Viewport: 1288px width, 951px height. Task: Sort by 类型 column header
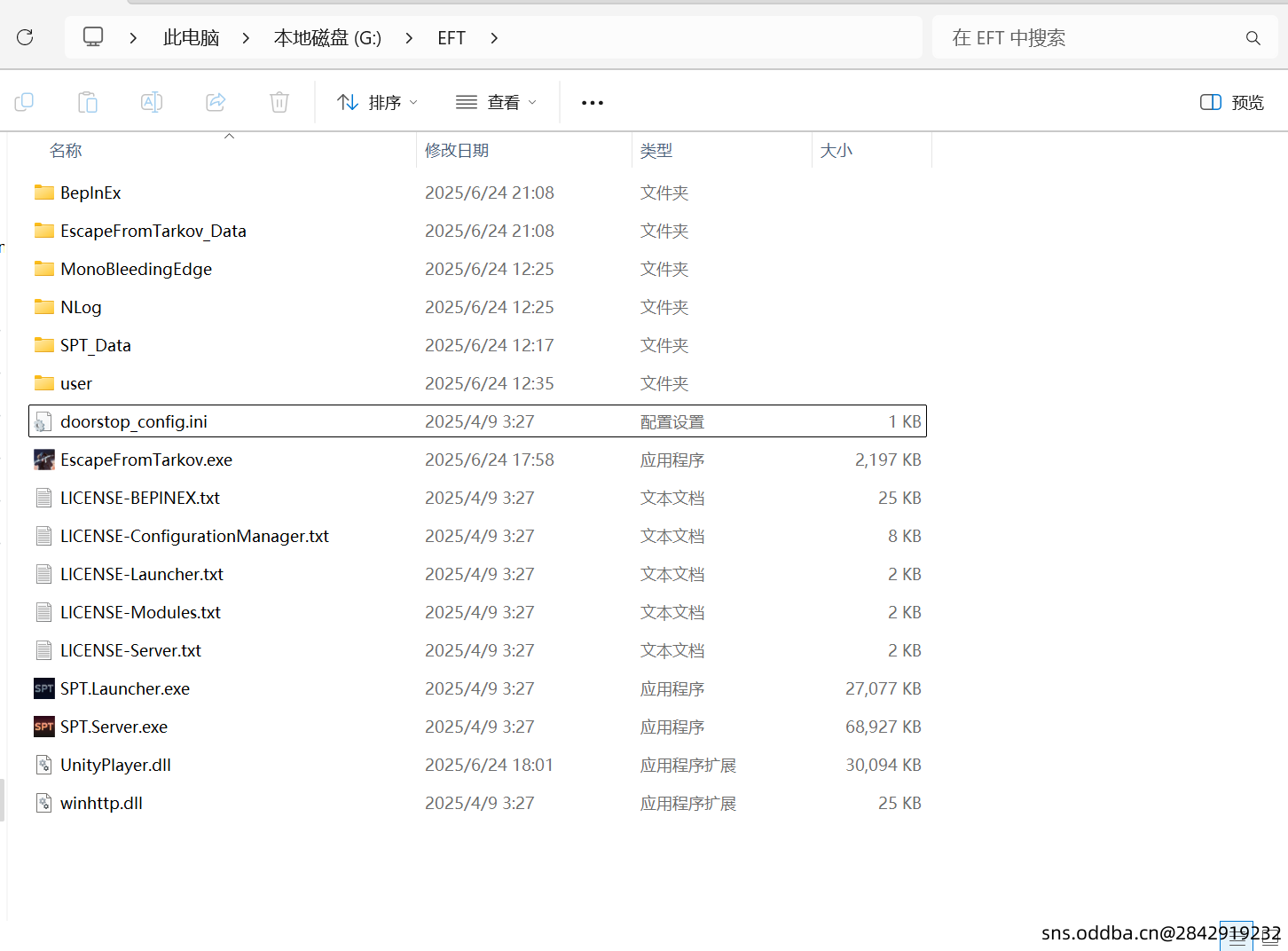656,151
